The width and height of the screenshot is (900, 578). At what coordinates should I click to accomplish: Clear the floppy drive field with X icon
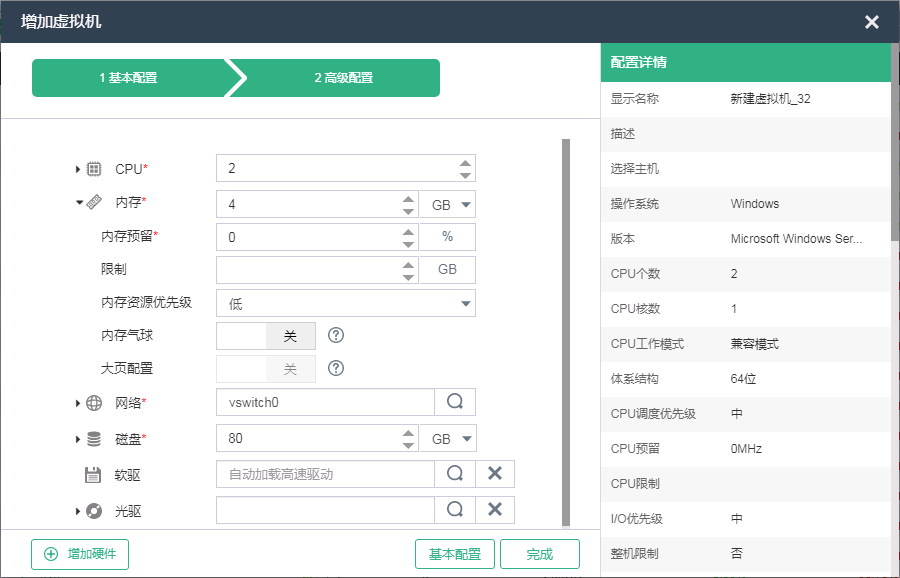point(494,474)
